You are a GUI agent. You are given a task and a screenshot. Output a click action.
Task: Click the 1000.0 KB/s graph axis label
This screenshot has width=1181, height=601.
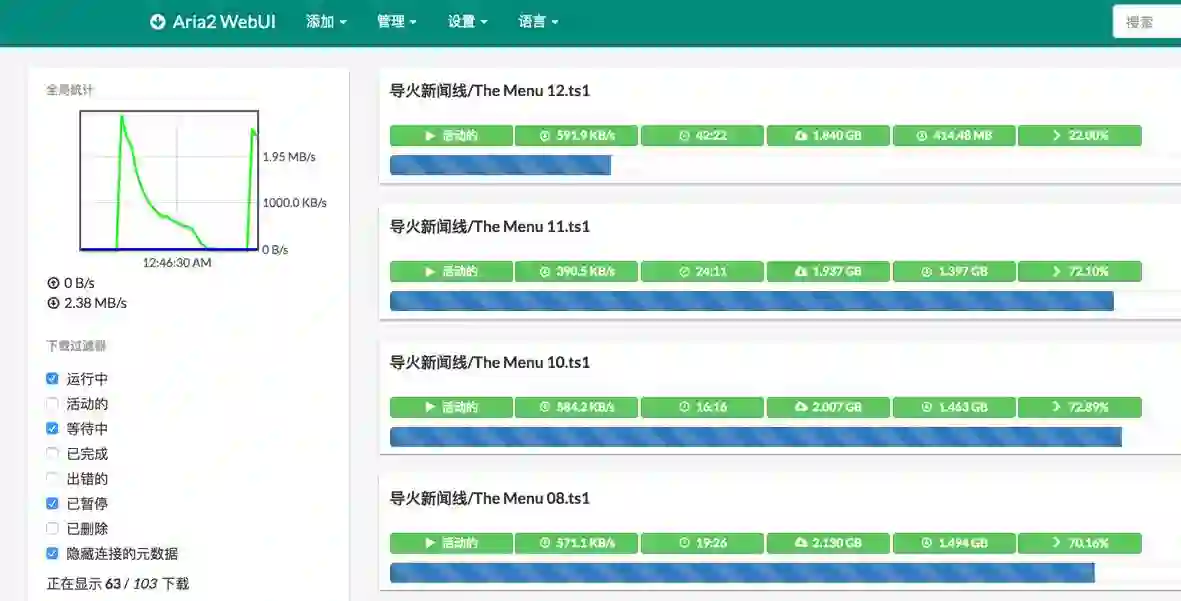click(294, 203)
